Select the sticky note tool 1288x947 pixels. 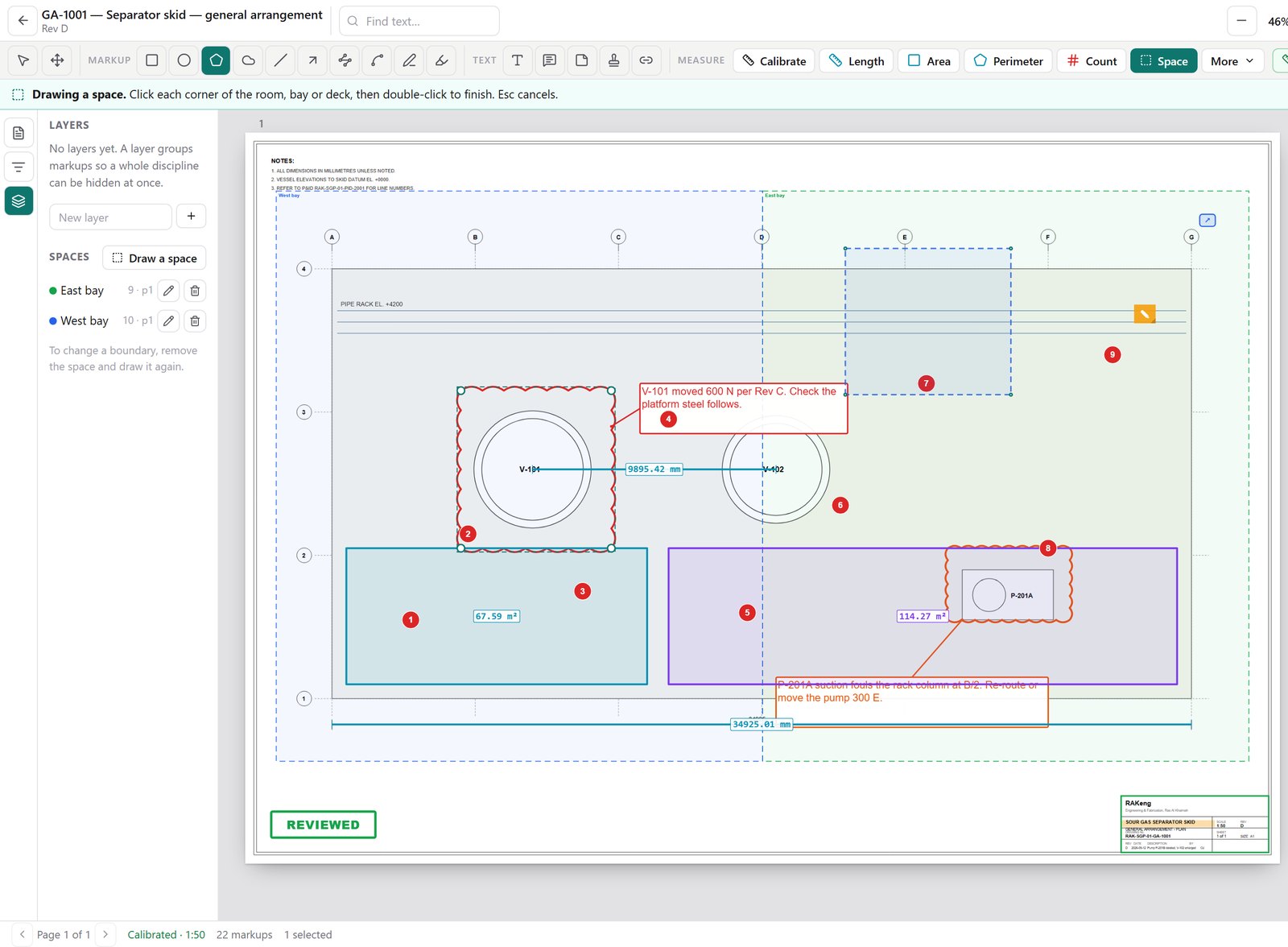point(582,60)
